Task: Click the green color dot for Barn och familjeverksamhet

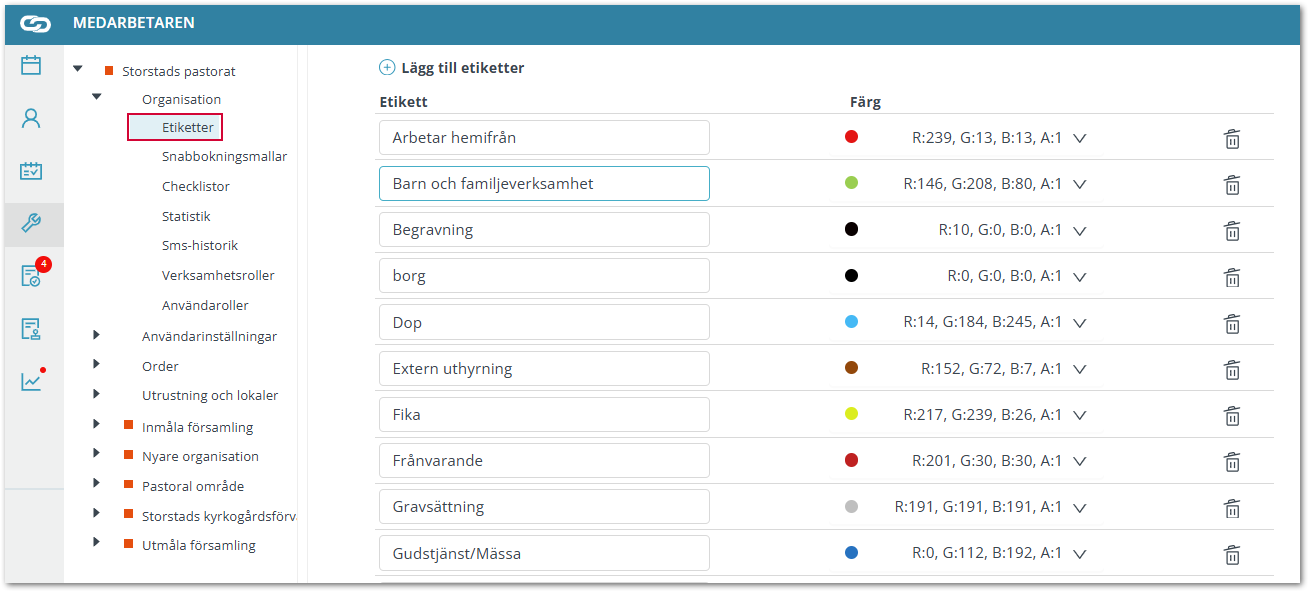Action: point(851,183)
